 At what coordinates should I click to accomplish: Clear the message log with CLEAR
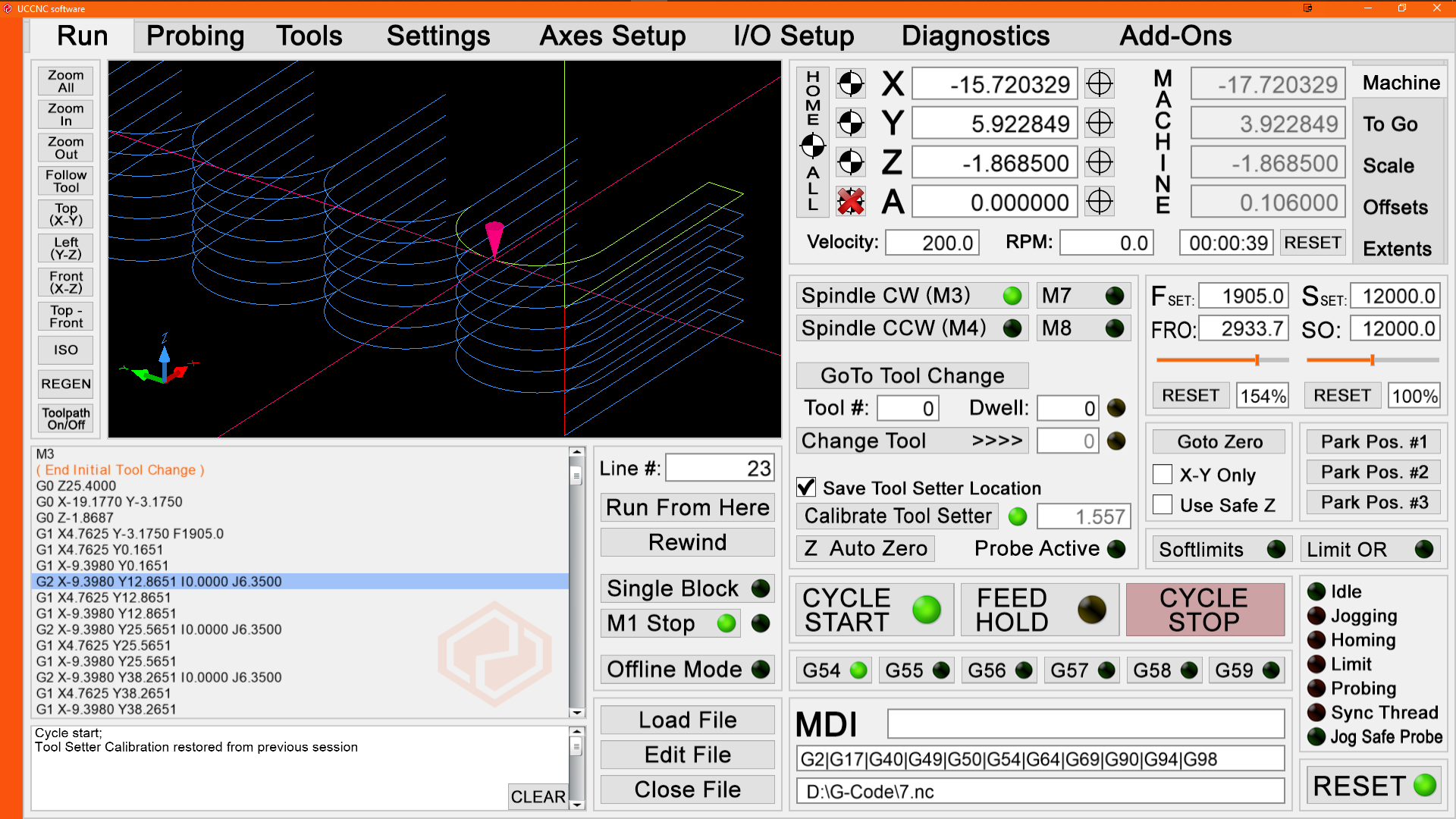pyautogui.click(x=538, y=796)
